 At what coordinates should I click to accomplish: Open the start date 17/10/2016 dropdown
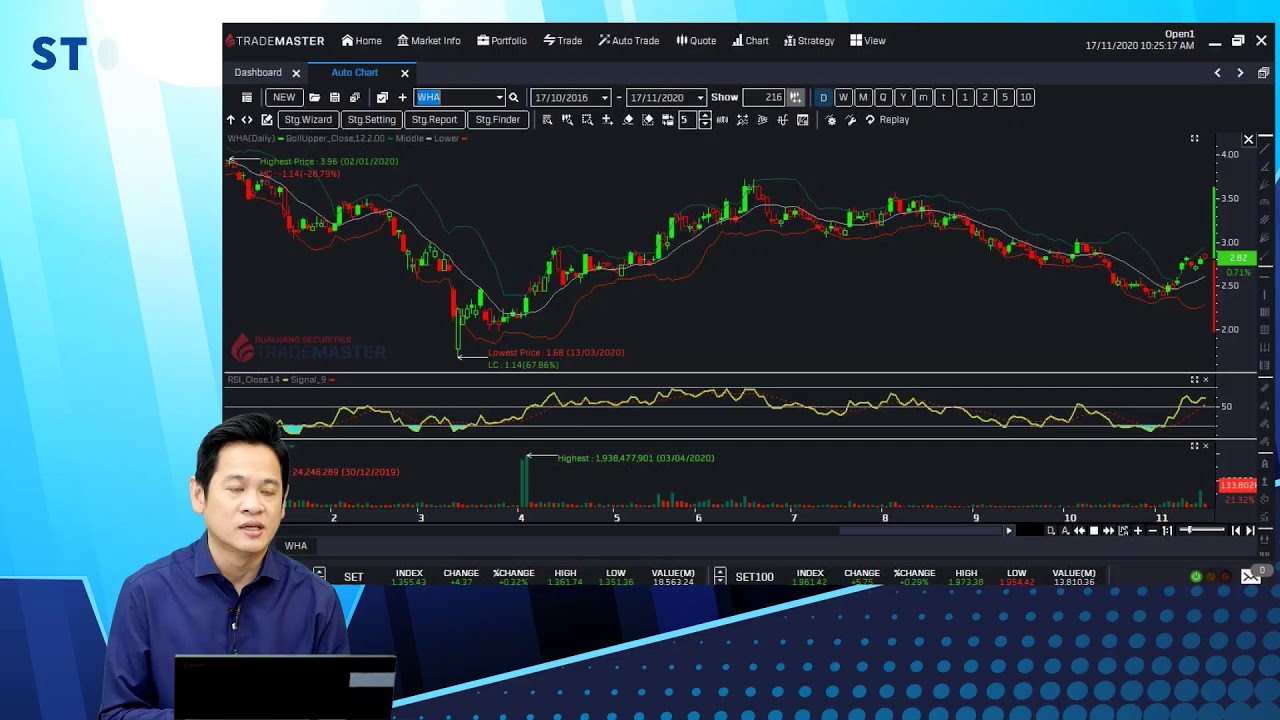click(x=604, y=97)
